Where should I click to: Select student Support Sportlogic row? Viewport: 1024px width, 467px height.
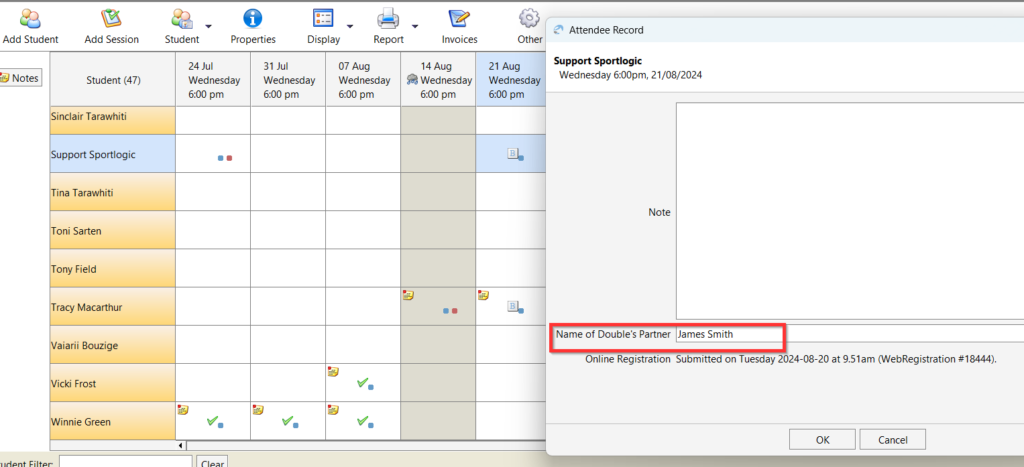[113, 154]
